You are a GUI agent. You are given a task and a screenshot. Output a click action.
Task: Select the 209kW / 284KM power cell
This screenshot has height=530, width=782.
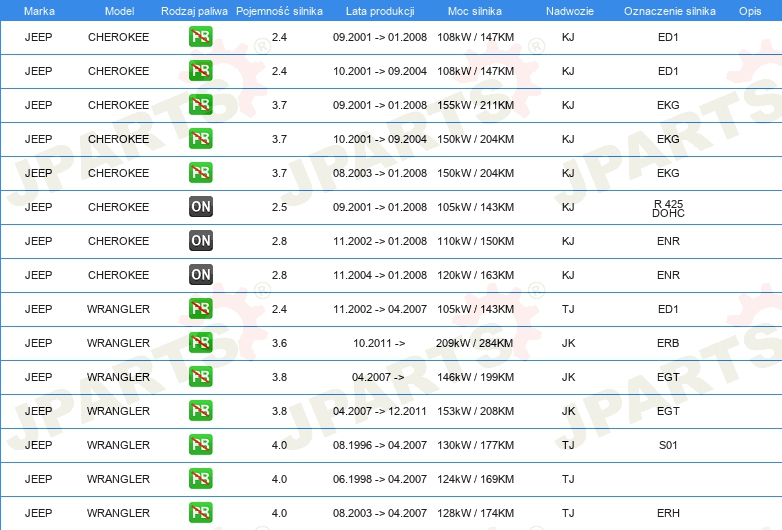476,343
